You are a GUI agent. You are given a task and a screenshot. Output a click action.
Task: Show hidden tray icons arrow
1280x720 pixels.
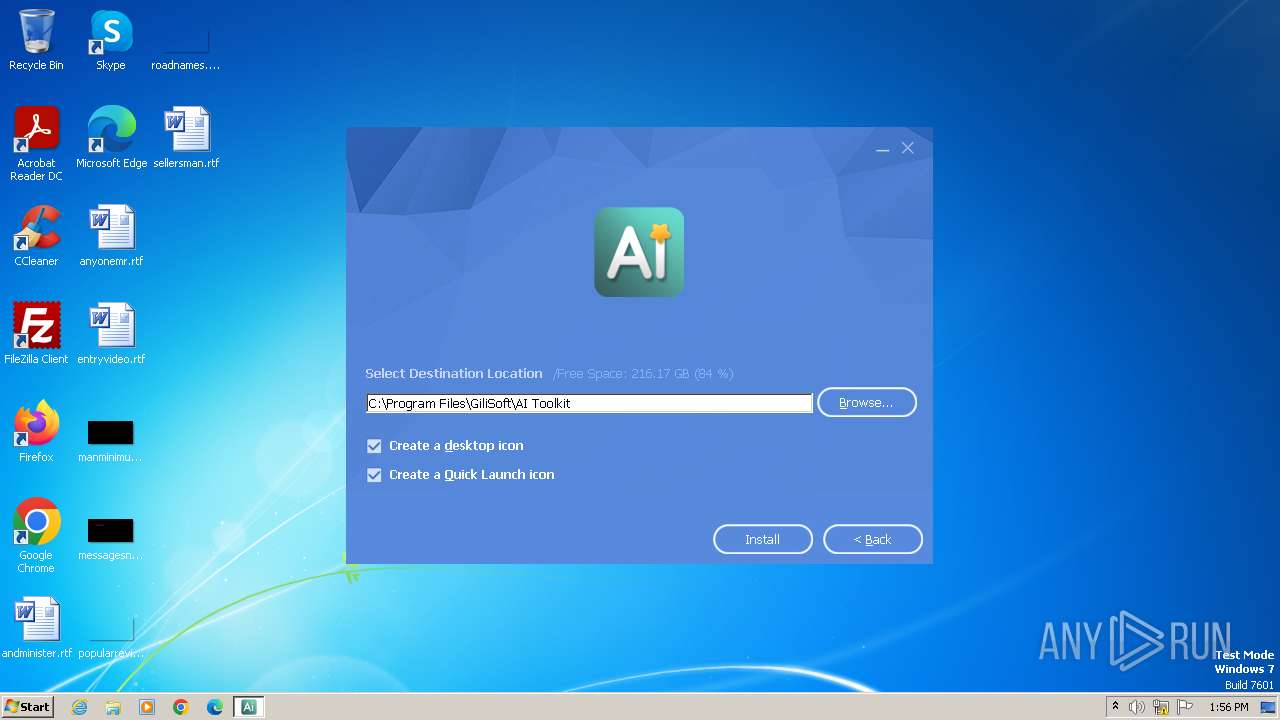coord(1115,707)
